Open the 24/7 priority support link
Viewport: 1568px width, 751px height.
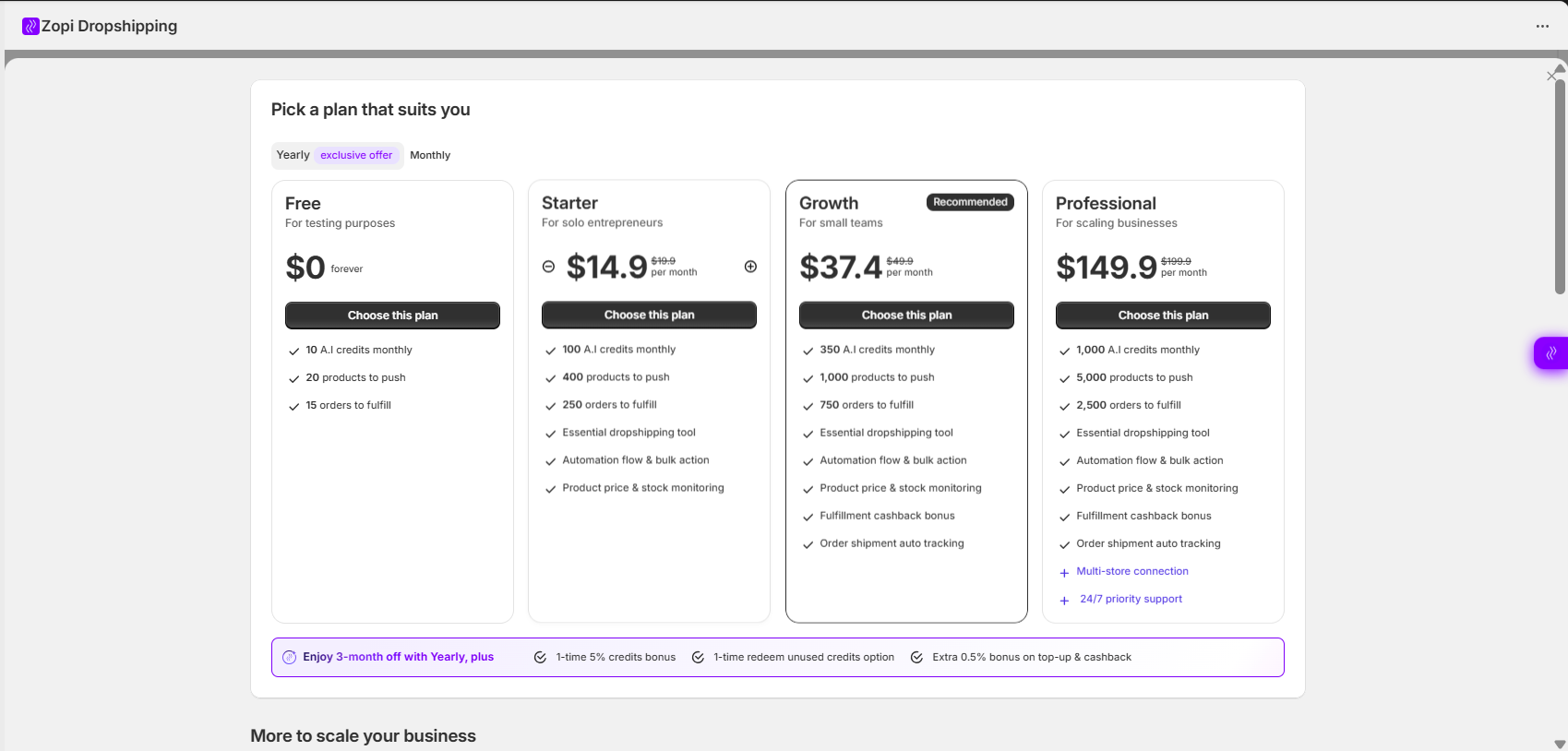(x=1131, y=599)
